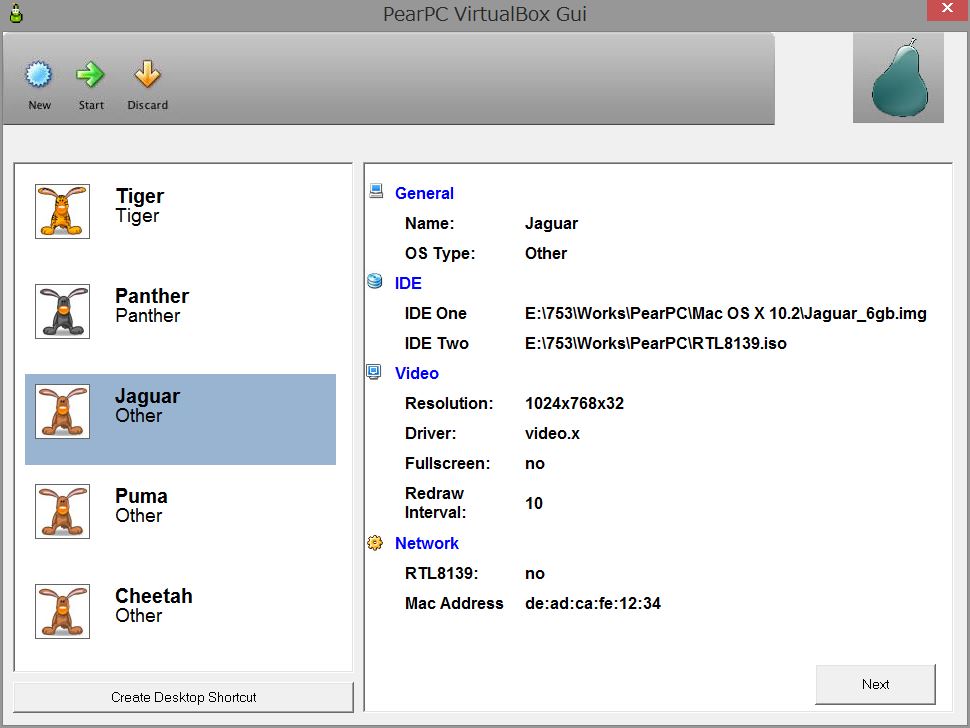This screenshot has height=728, width=970.
Task: Click the app icon in title bar
Action: pyautogui.click(x=16, y=13)
